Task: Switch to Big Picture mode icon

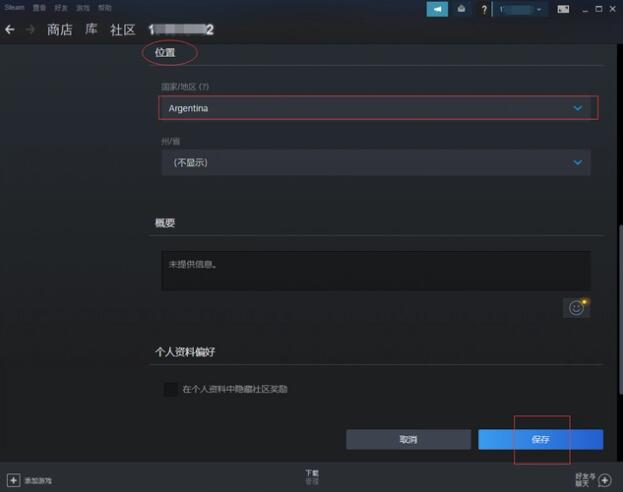Action: coord(563,9)
